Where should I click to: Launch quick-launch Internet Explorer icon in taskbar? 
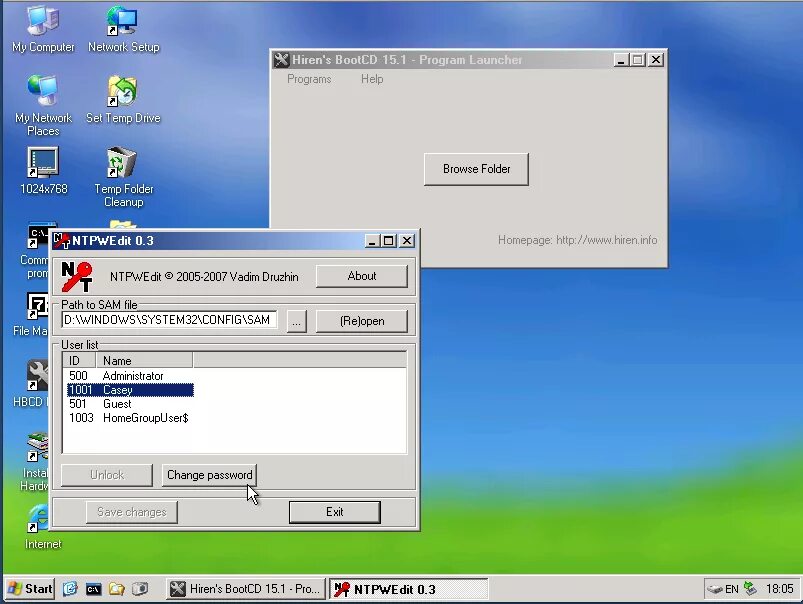tap(70, 589)
